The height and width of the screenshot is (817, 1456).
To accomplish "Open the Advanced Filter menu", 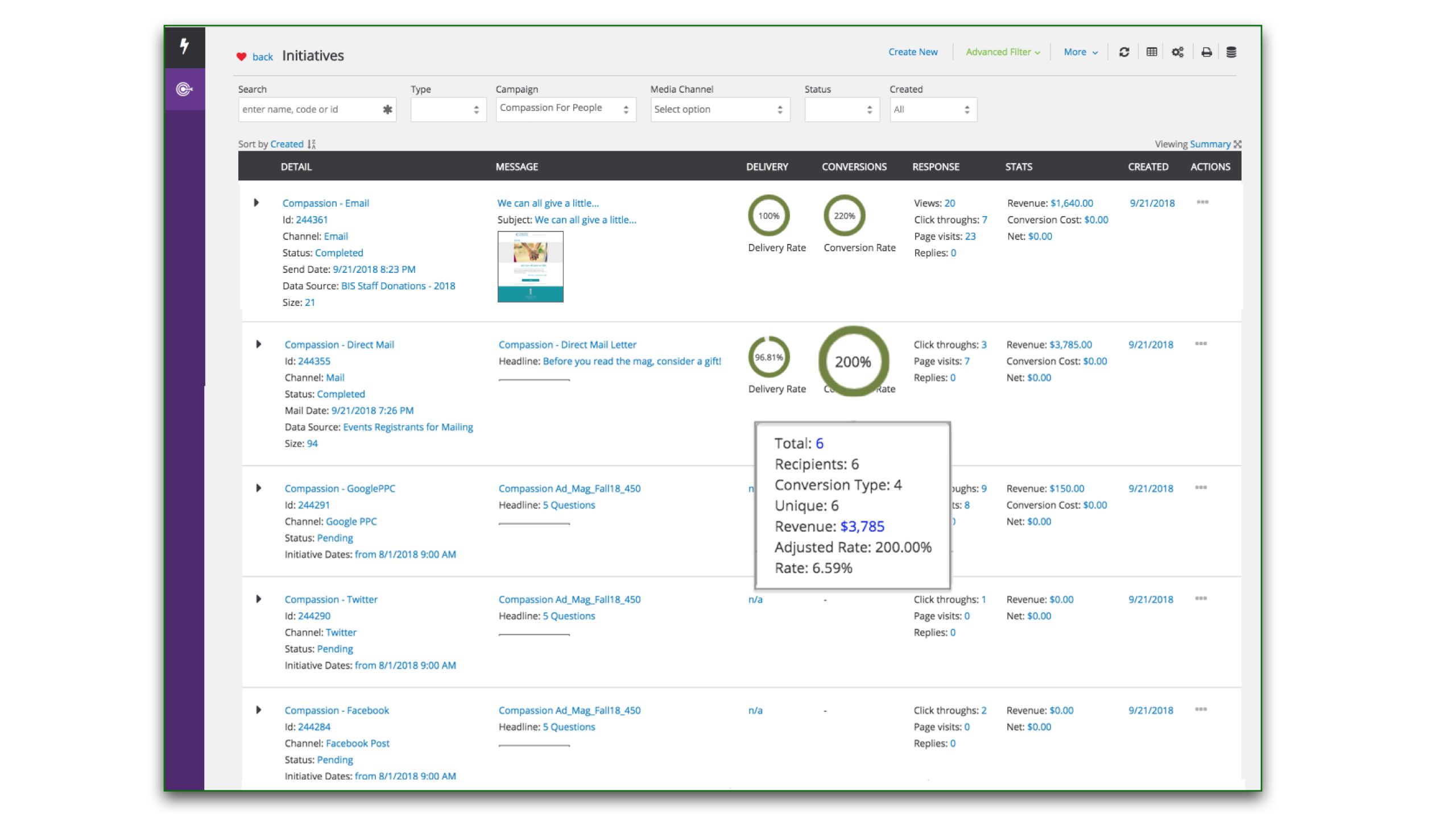I will pos(1002,52).
